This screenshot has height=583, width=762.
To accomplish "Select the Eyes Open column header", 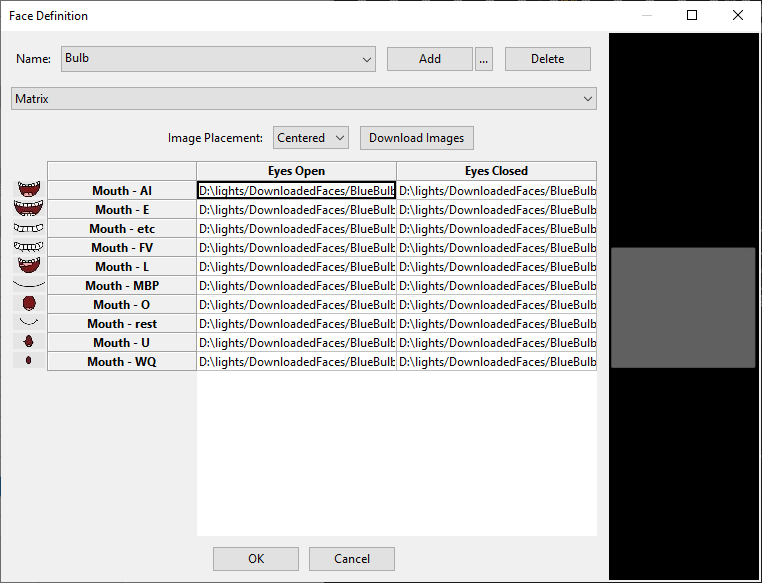I will point(296,171).
